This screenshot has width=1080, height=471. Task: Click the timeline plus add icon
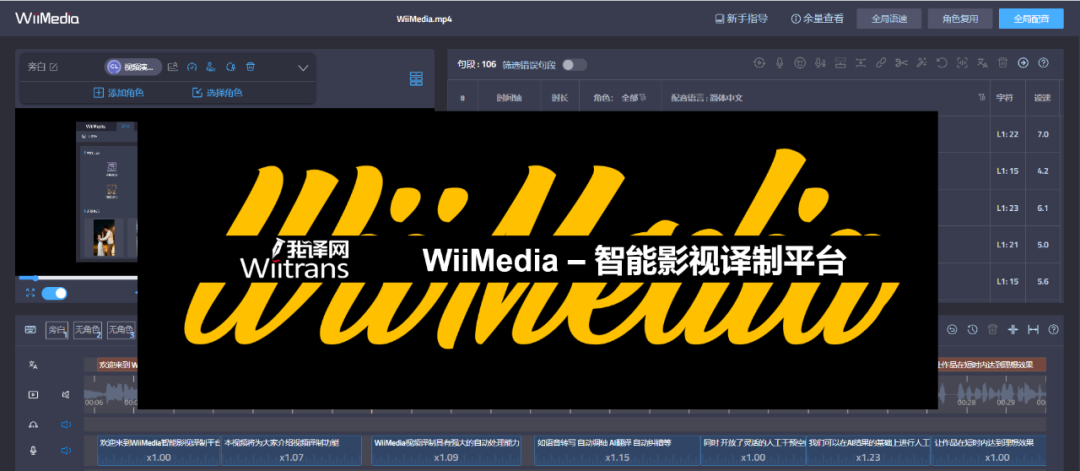pyautogui.click(x=1012, y=330)
